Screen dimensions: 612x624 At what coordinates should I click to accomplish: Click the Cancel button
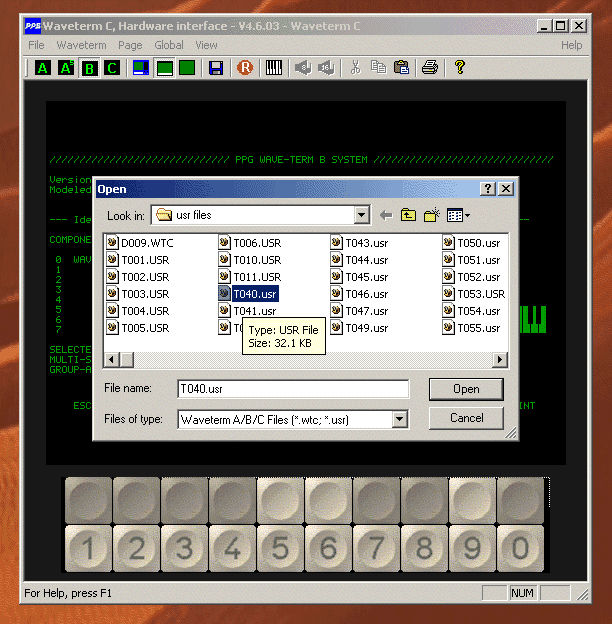[x=466, y=418]
